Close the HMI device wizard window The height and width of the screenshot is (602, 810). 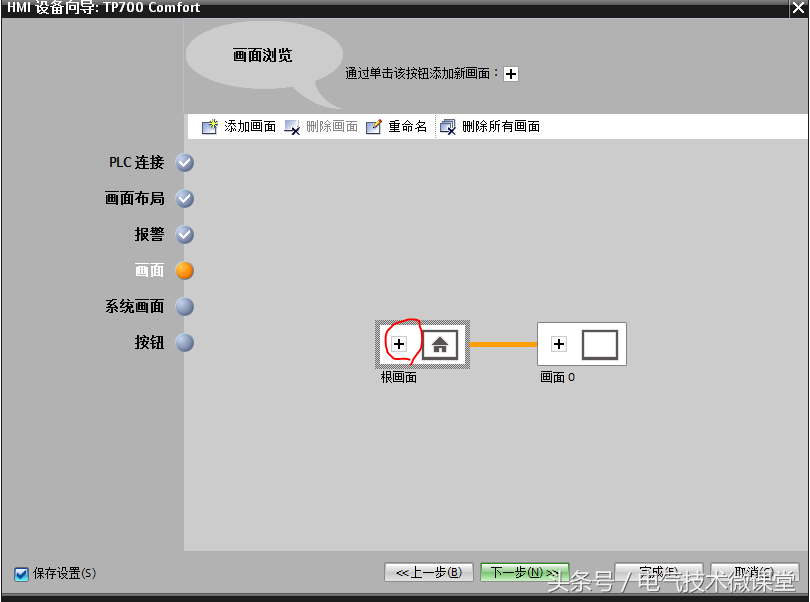(x=799, y=8)
